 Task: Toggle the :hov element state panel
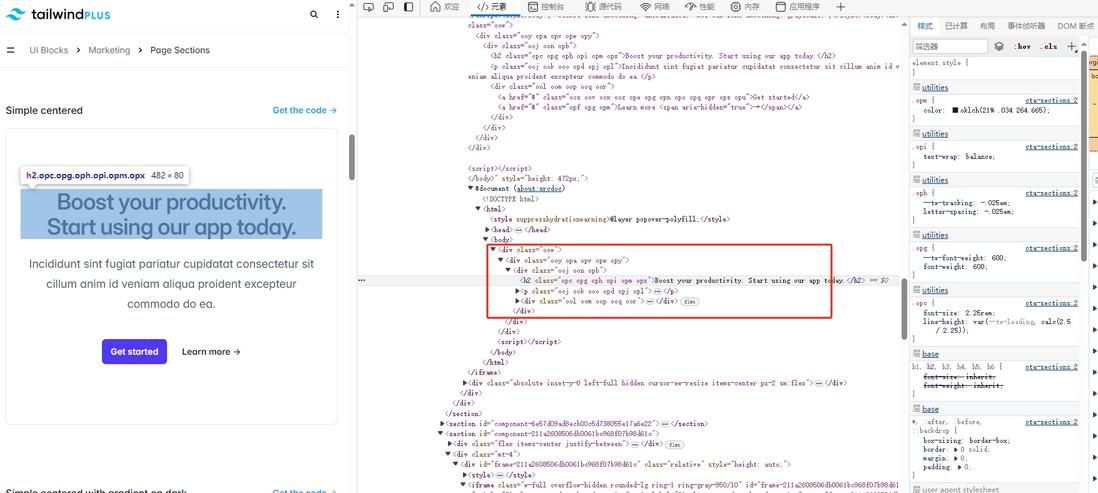1022,46
